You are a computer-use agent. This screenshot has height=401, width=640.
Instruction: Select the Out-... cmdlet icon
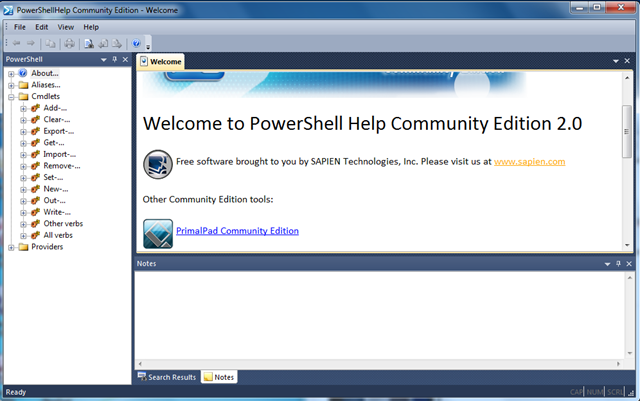[36, 200]
